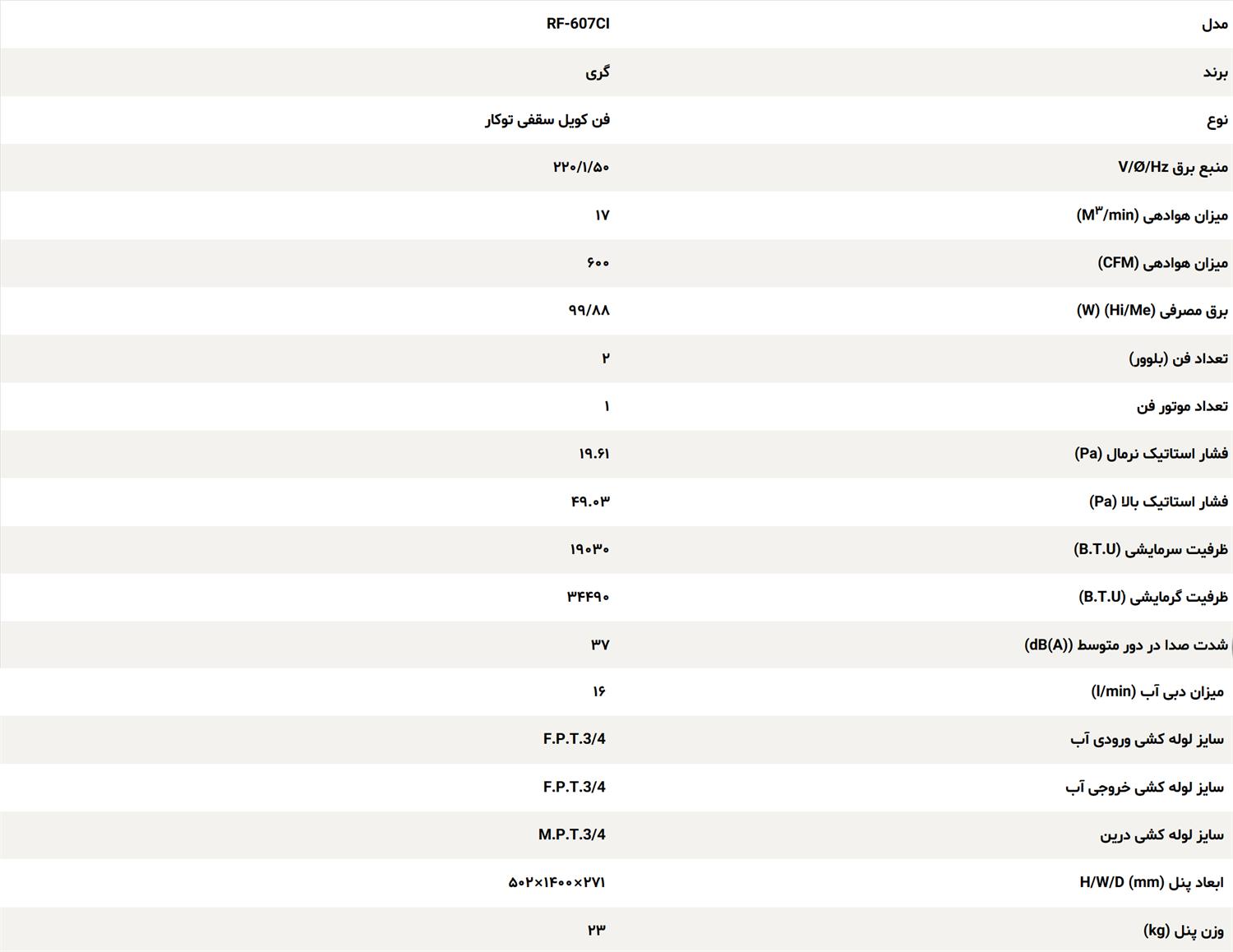The height and width of the screenshot is (952, 1233).
Task: Click the drain pipe size M.P.T.3/4
Action: [571, 834]
